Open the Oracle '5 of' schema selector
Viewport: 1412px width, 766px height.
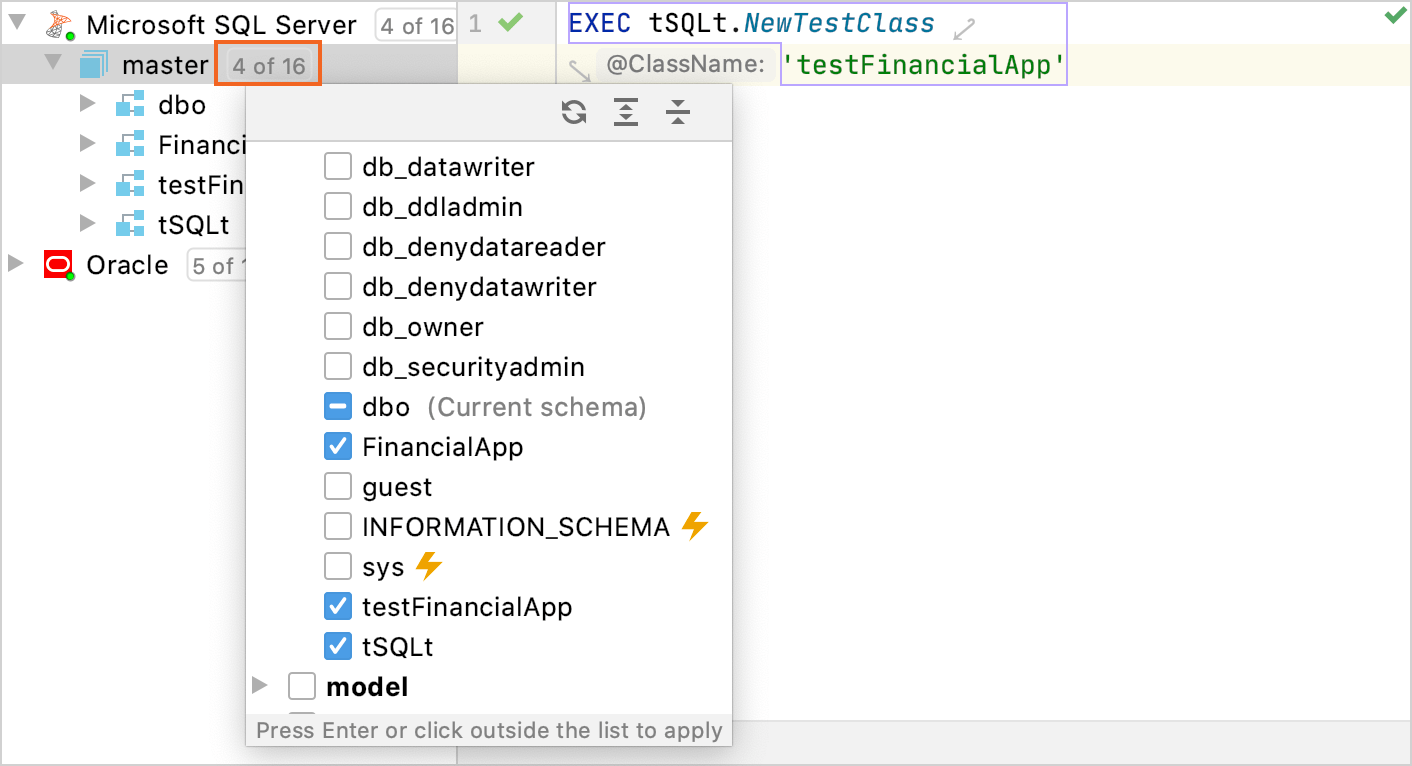(x=217, y=266)
